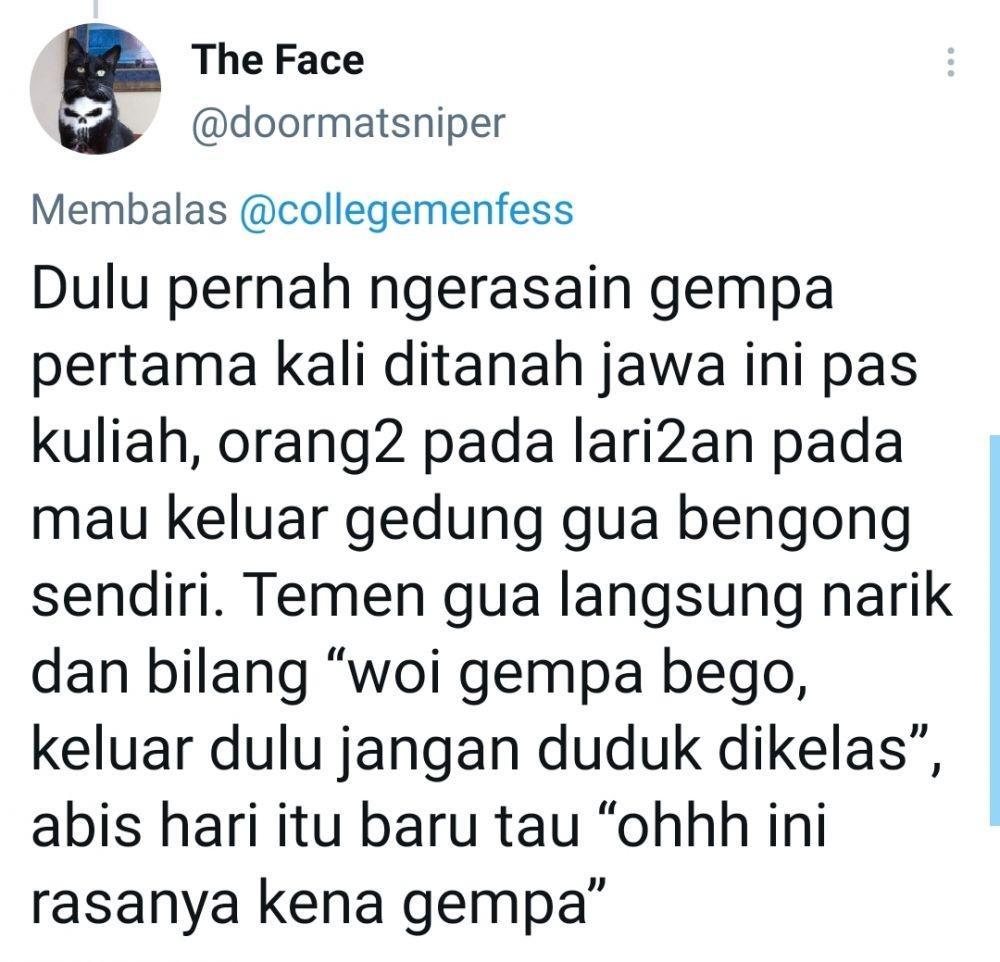Open the @doormatsniper handle
The image size is (1000, 962).
[x=348, y=124]
